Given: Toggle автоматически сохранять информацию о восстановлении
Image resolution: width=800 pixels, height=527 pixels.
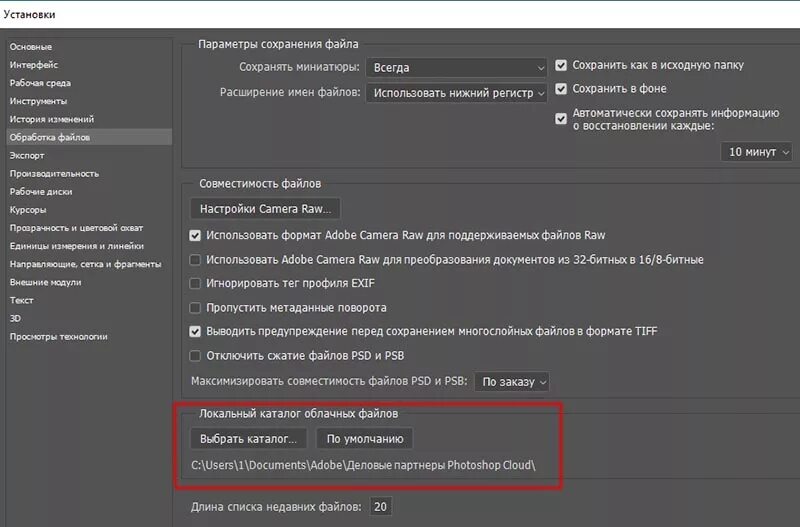Looking at the screenshot, I should click(561, 119).
